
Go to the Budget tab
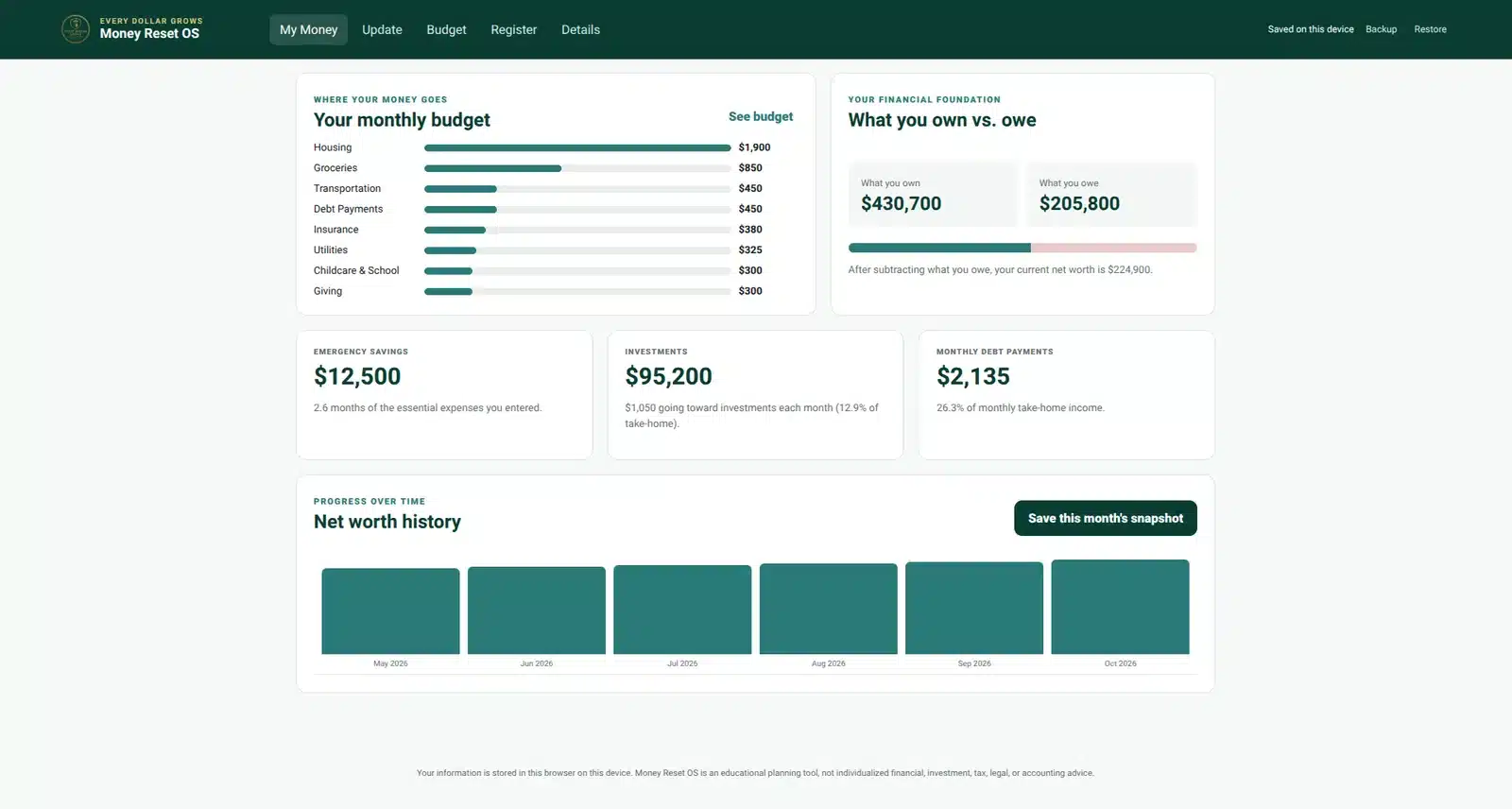pyautogui.click(x=446, y=29)
